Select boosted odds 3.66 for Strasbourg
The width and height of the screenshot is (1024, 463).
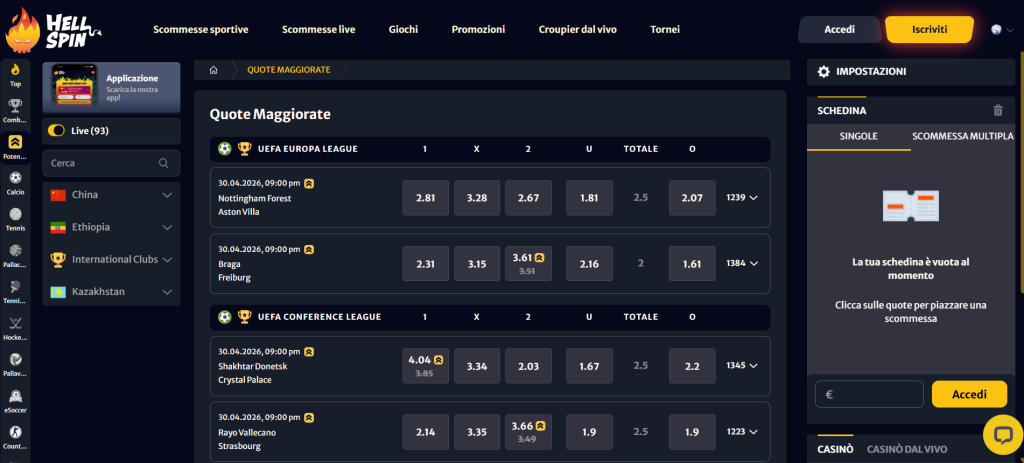(528, 432)
